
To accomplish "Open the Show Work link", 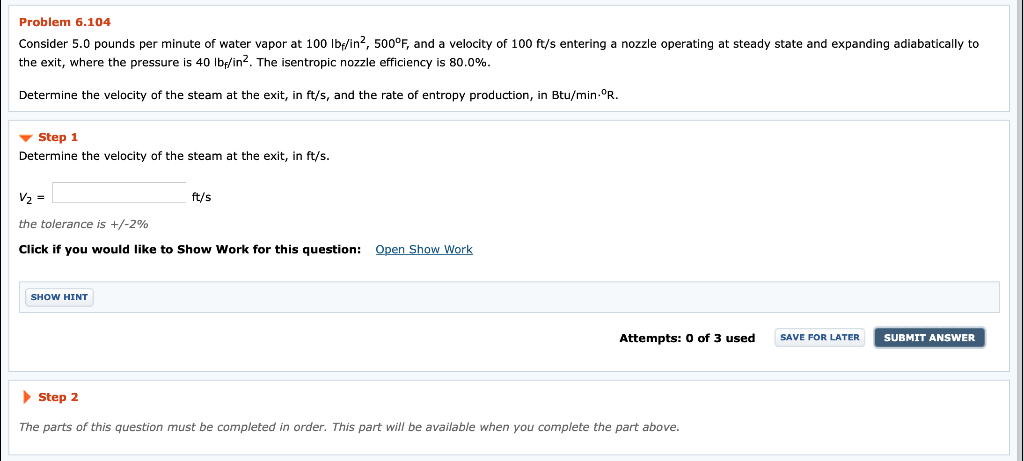I will 424,249.
